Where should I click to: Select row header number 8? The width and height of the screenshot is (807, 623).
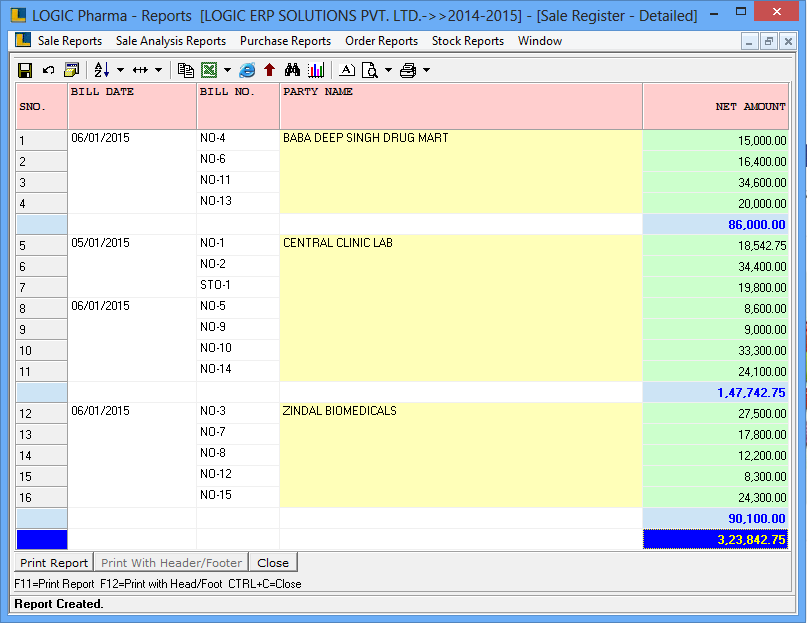(42, 308)
